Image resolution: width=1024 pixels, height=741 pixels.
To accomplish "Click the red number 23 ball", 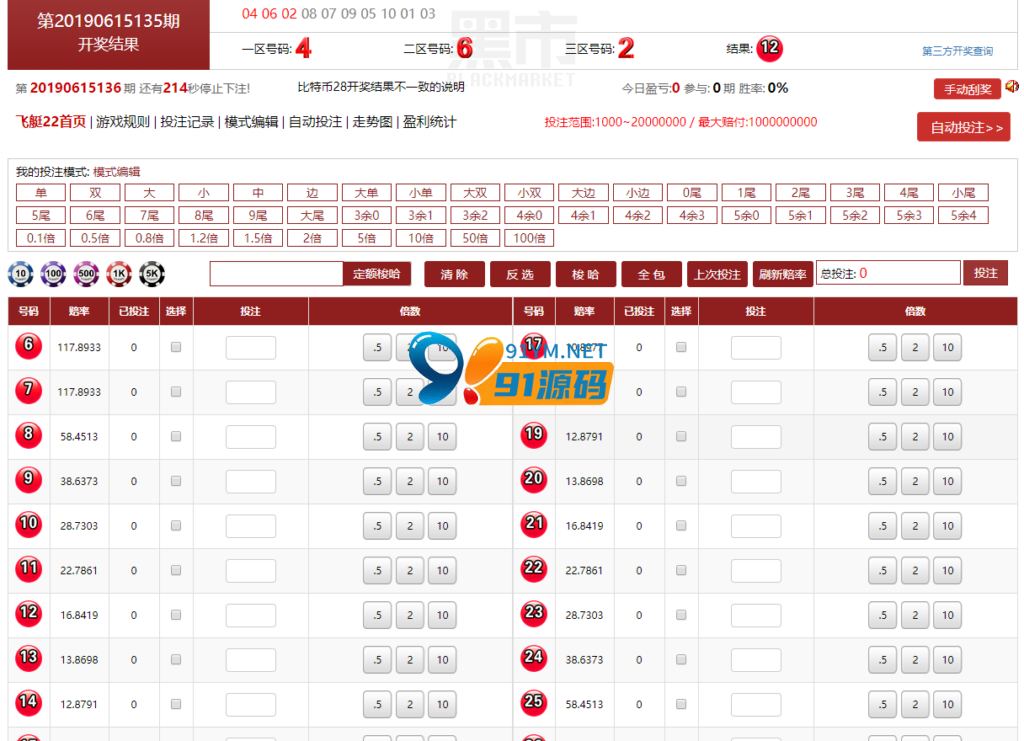I will (534, 613).
